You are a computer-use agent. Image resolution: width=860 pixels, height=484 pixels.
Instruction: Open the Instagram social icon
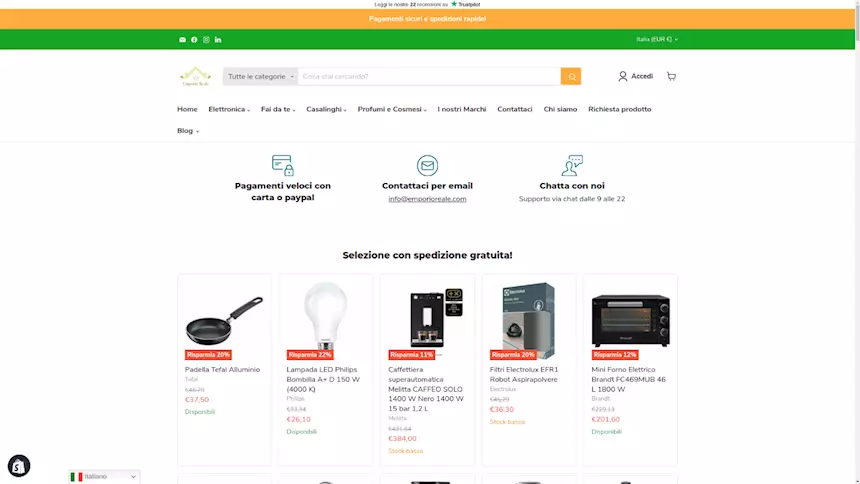click(206, 40)
